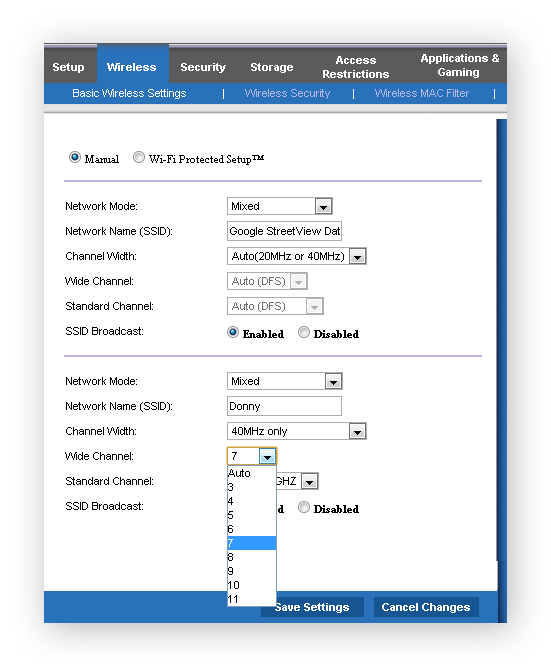Open the second Standard Channel GHZ dropdown arrow

pos(309,482)
